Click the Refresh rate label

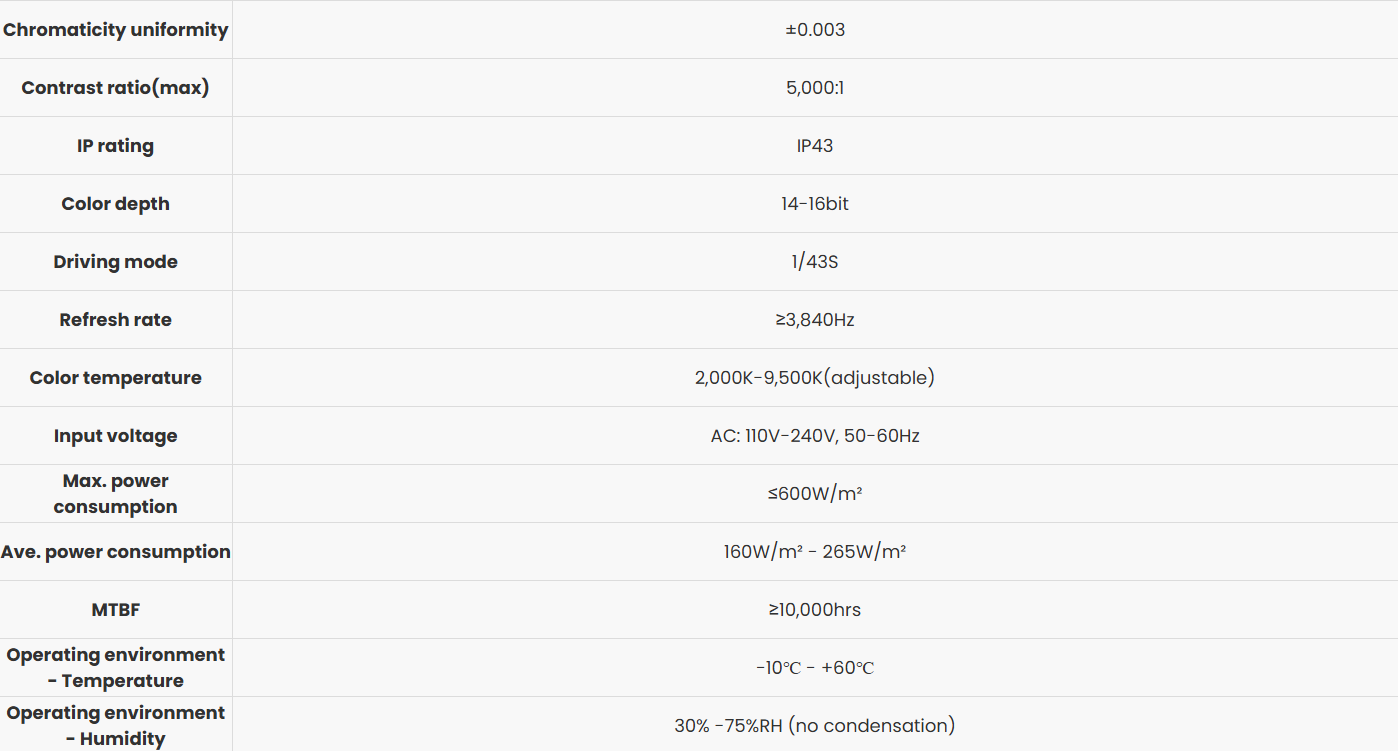click(116, 320)
